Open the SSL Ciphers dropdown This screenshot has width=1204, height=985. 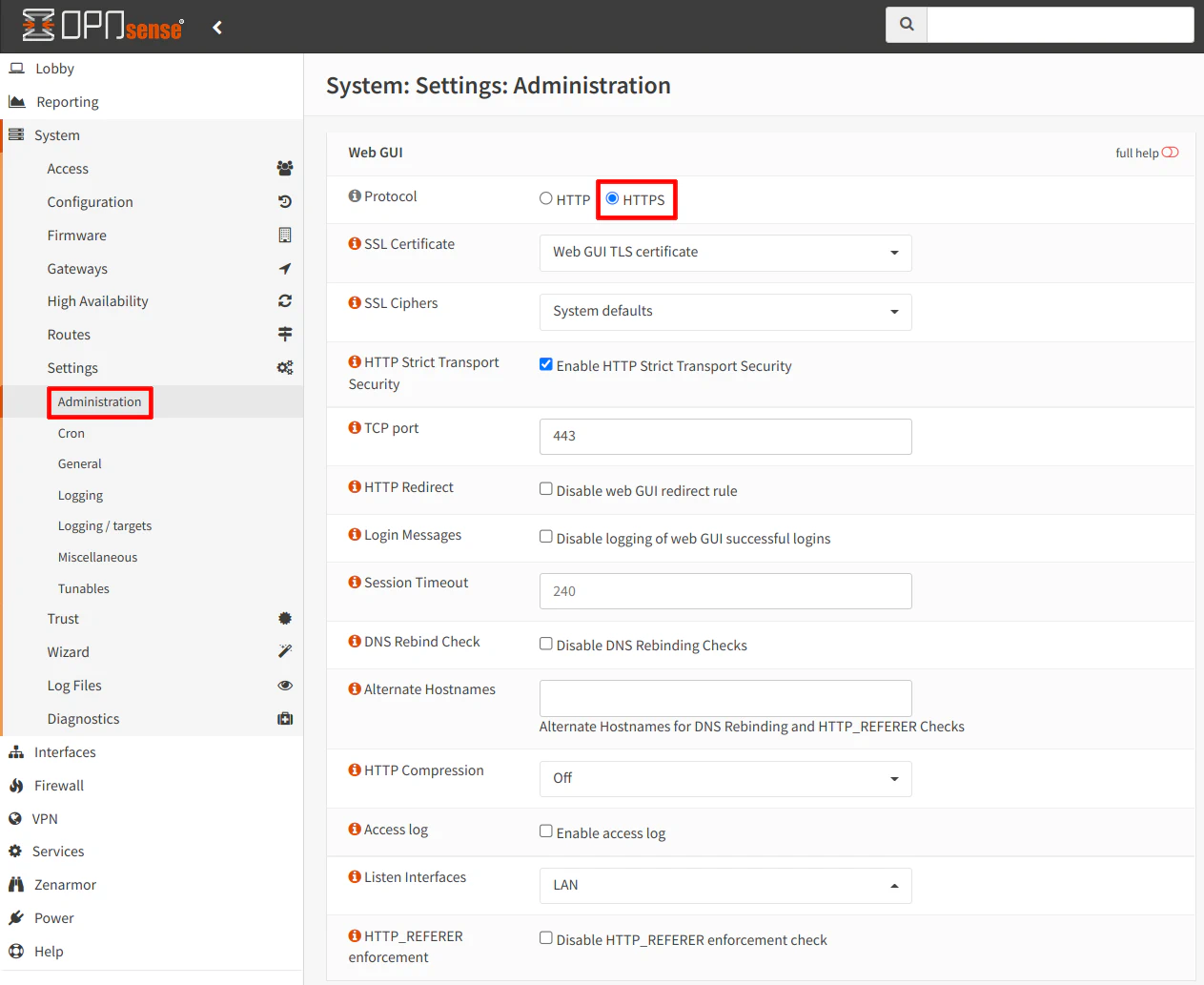point(725,312)
